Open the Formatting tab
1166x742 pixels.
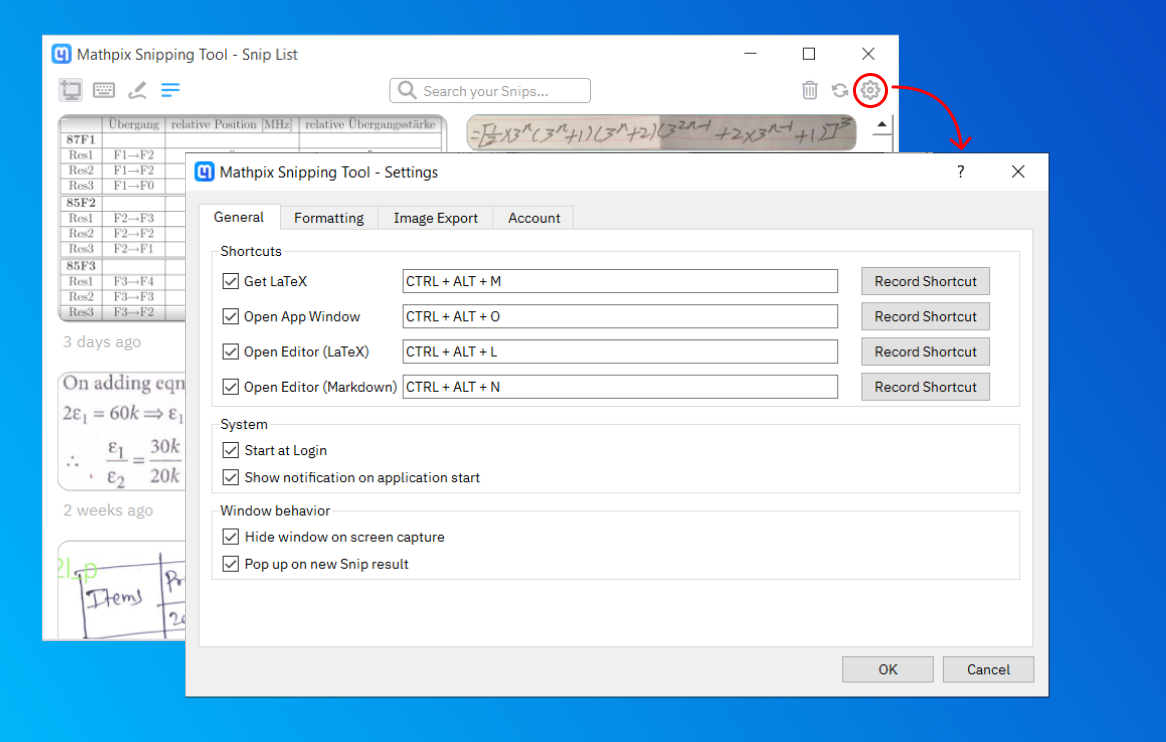point(329,218)
